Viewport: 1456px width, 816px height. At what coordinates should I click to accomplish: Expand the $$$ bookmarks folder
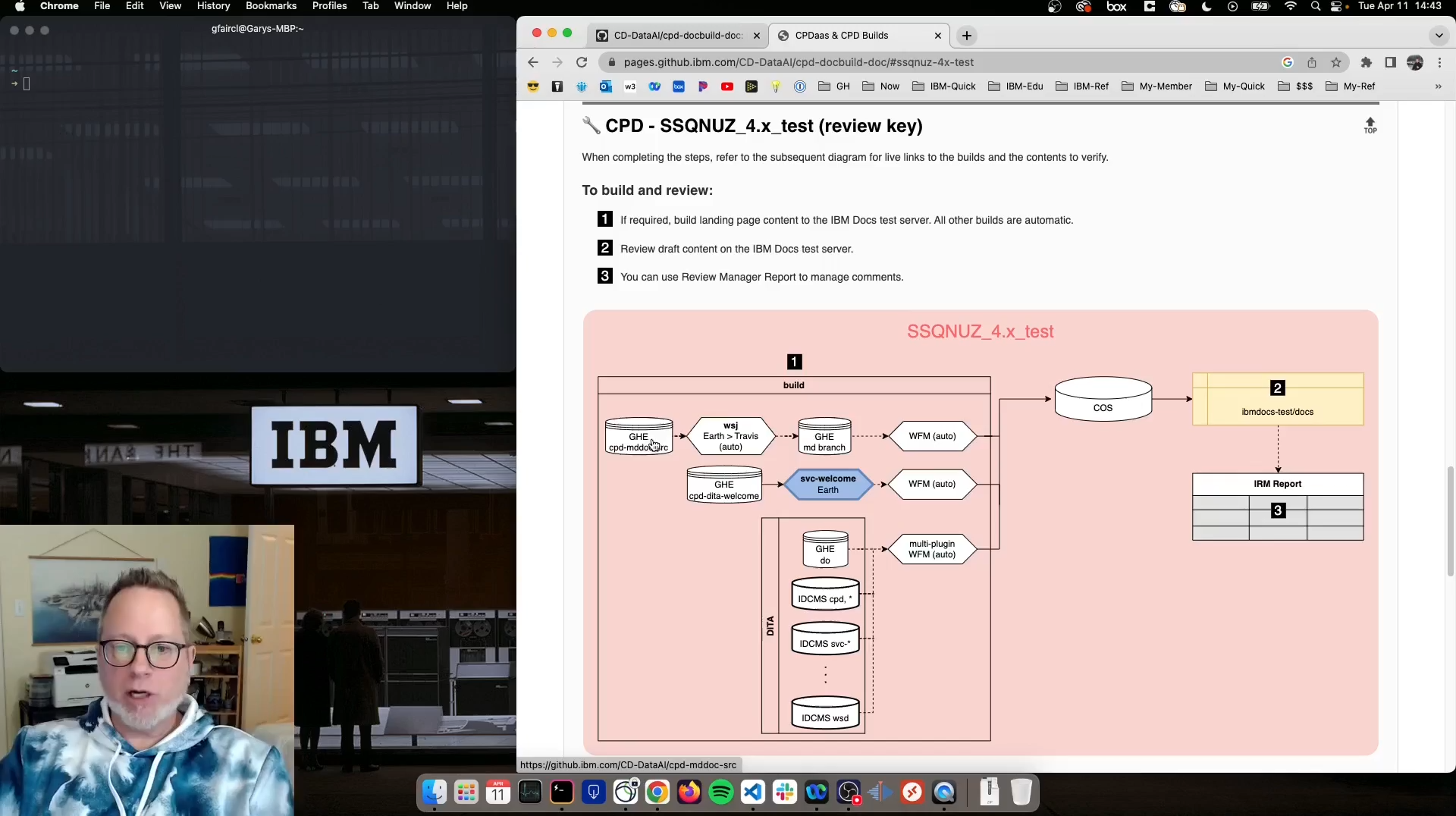point(1295,86)
